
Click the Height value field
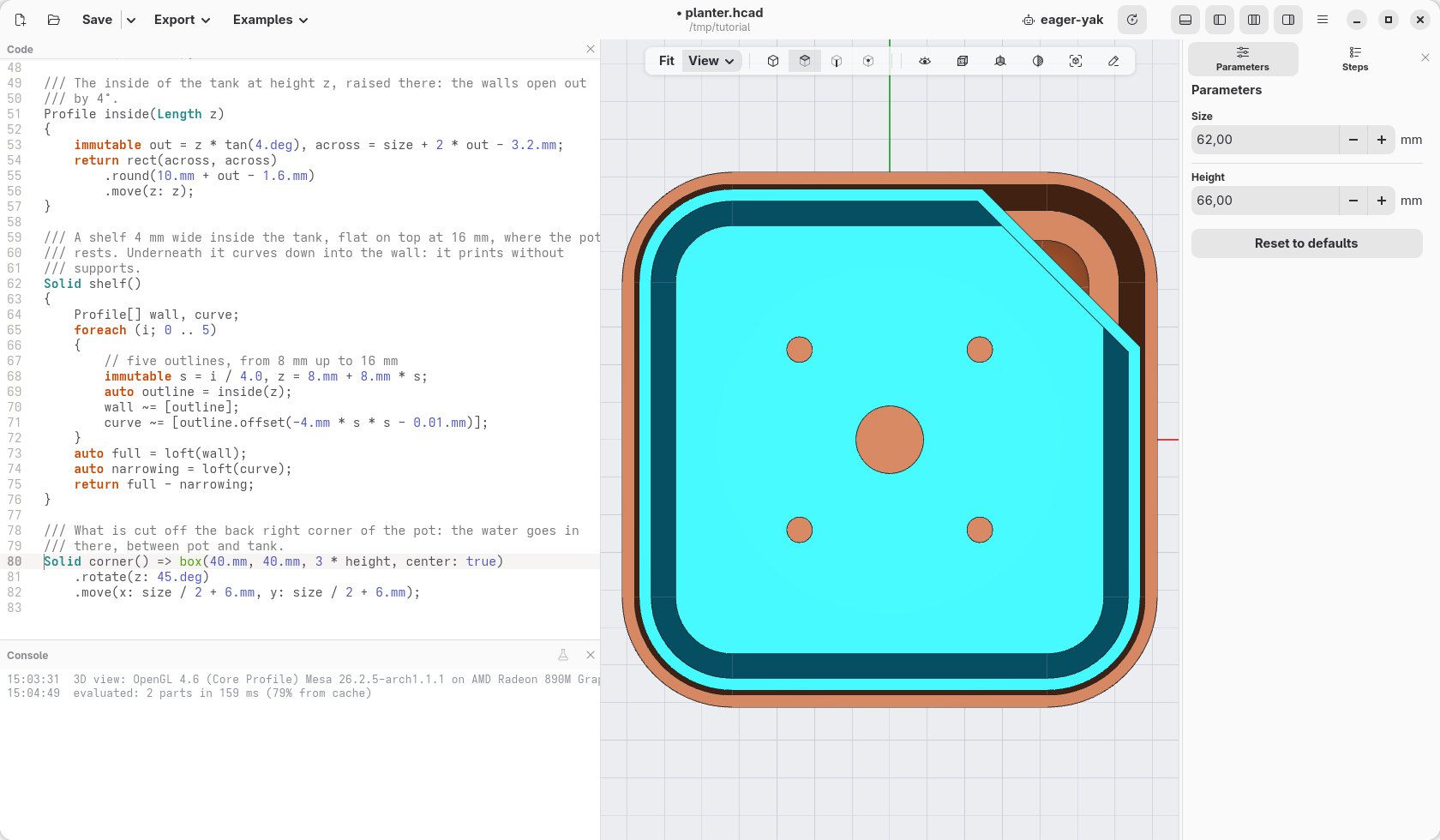(x=1265, y=201)
